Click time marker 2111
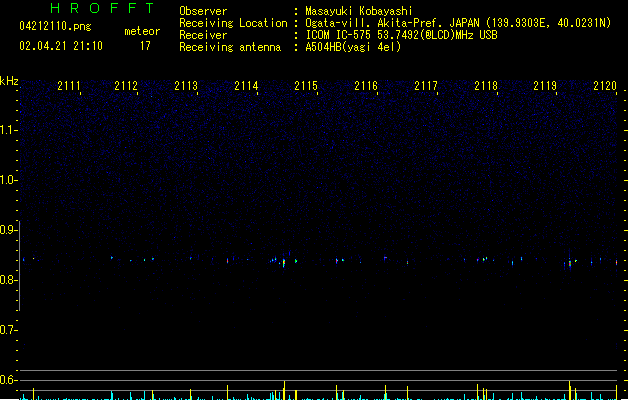The image size is (629, 400). coord(69,86)
